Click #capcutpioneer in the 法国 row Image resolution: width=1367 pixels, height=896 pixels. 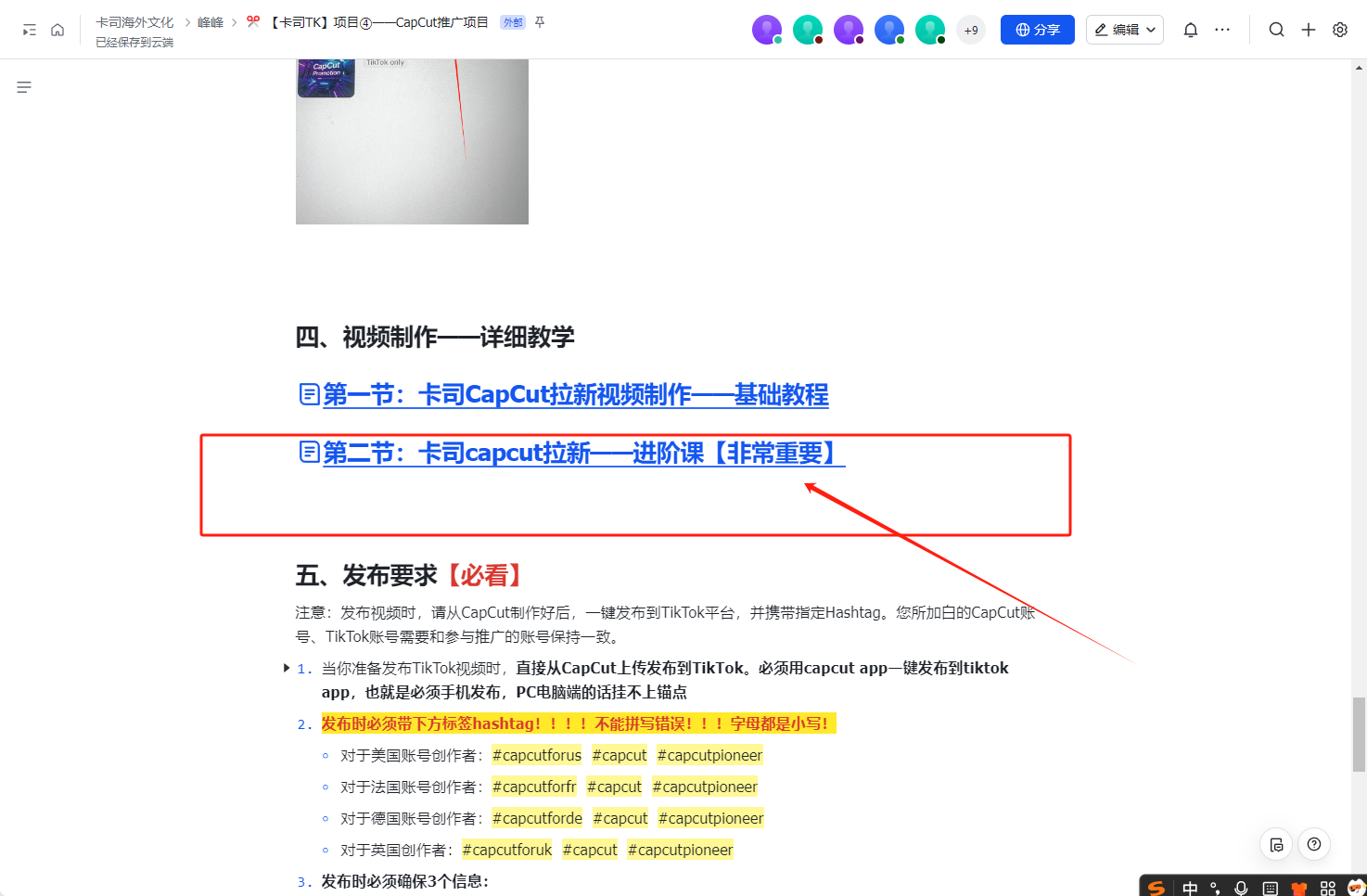pyautogui.click(x=705, y=787)
